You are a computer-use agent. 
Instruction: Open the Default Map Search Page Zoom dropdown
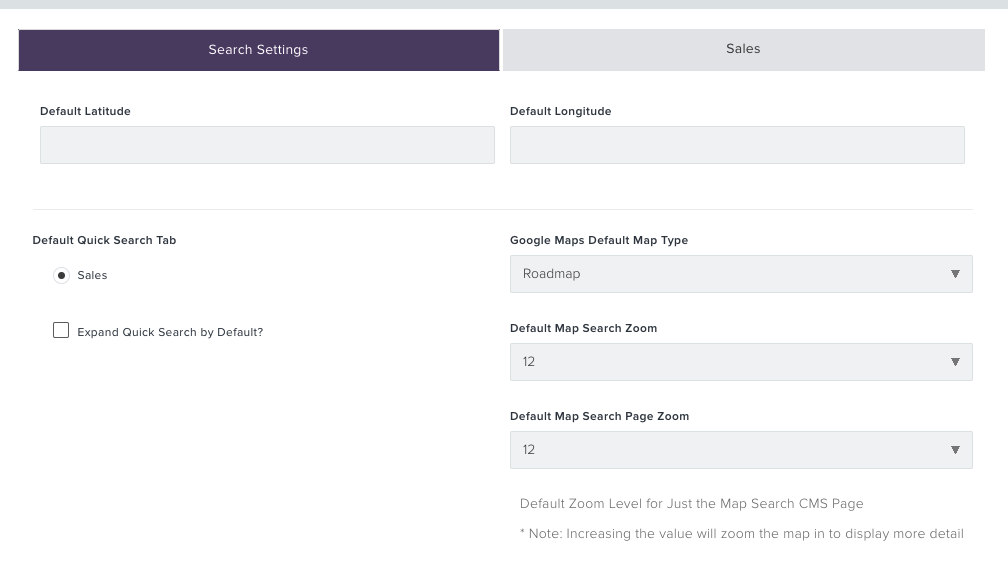click(741, 450)
